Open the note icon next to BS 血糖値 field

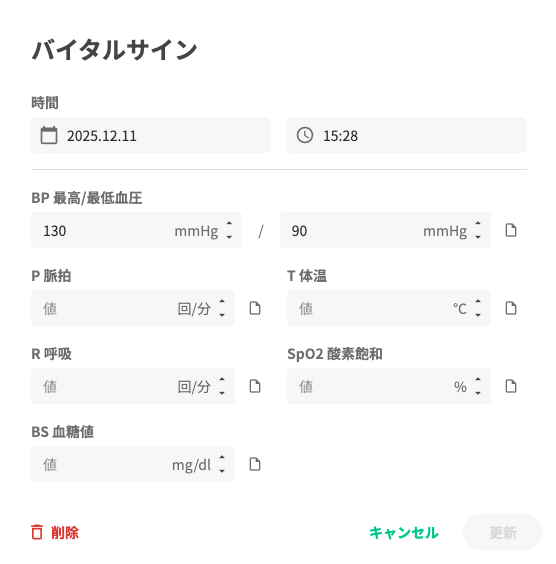click(255, 464)
